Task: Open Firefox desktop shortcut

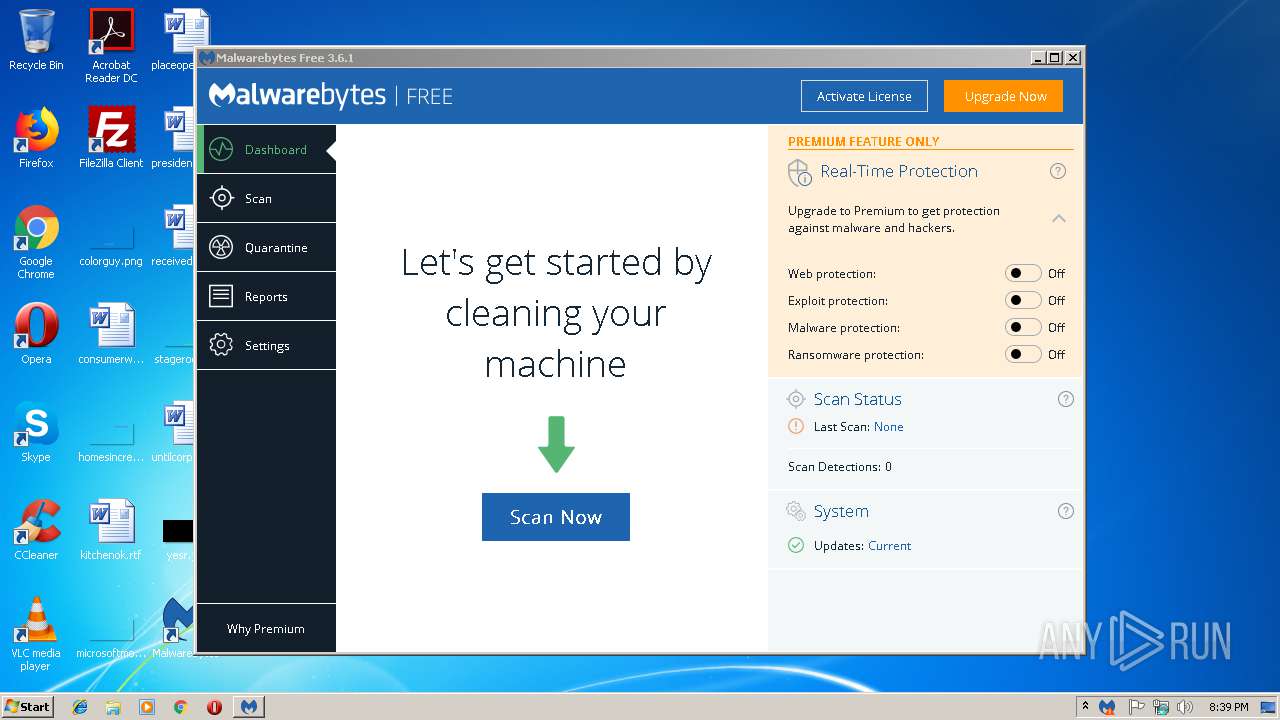Action: 36,138
